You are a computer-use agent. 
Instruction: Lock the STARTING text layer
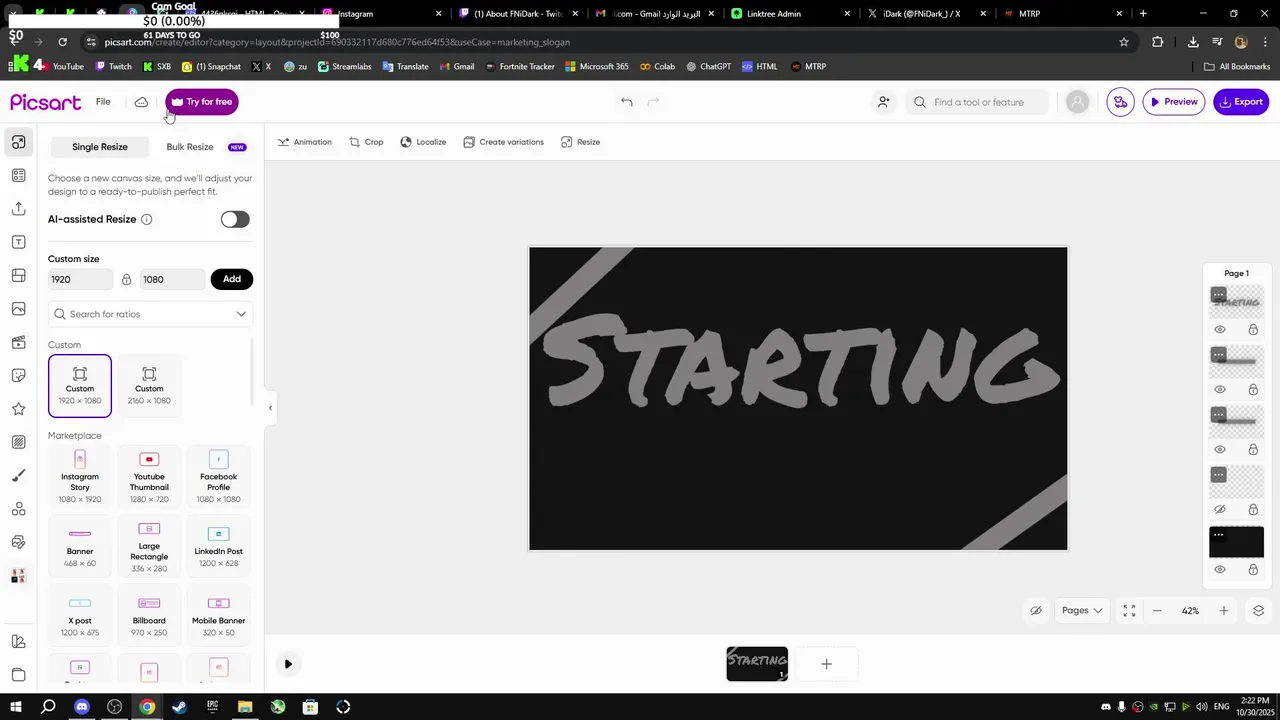[1253, 330]
